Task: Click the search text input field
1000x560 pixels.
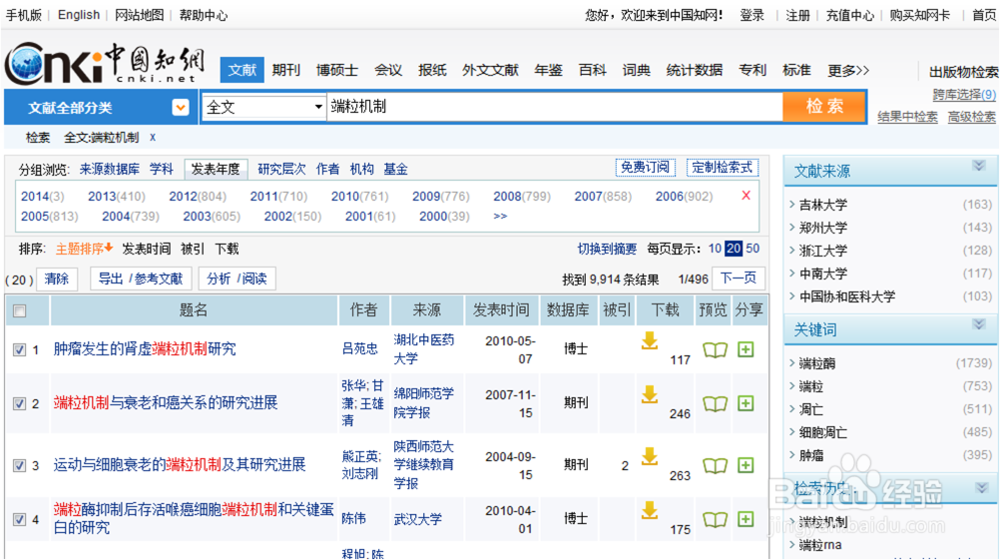Action: coord(555,107)
